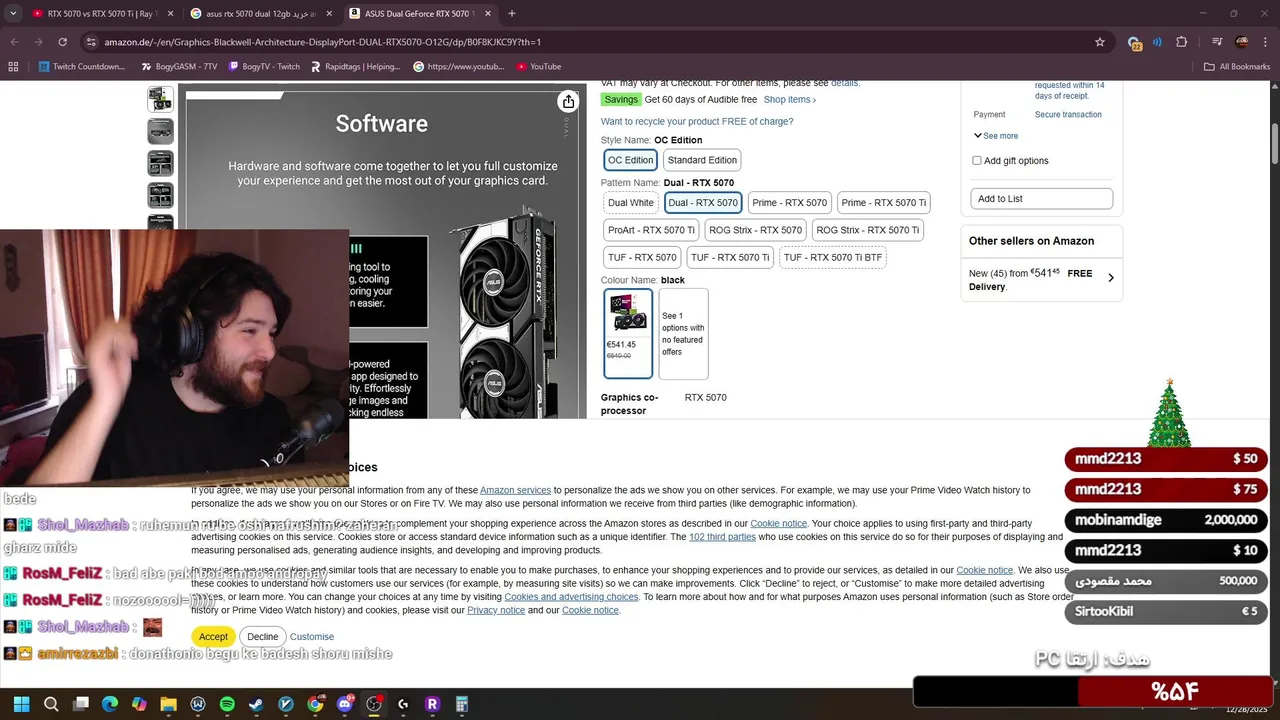Screen dimensions: 1280x720
Task: Accept Amazon cookies
Action: click(213, 637)
